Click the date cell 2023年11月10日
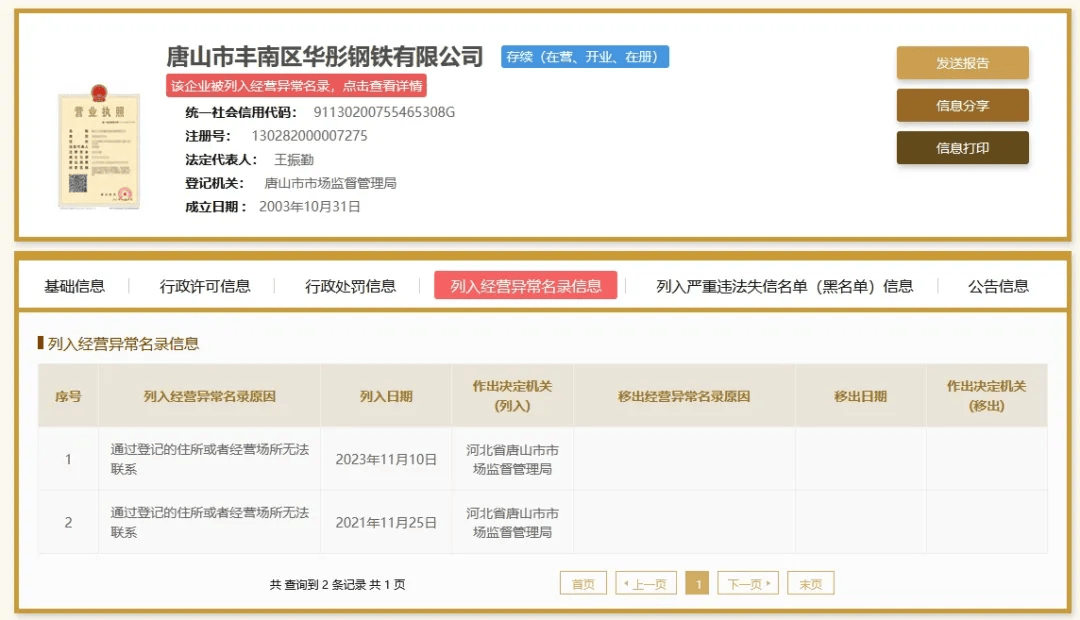This screenshot has height=620, width=1080. click(x=386, y=459)
